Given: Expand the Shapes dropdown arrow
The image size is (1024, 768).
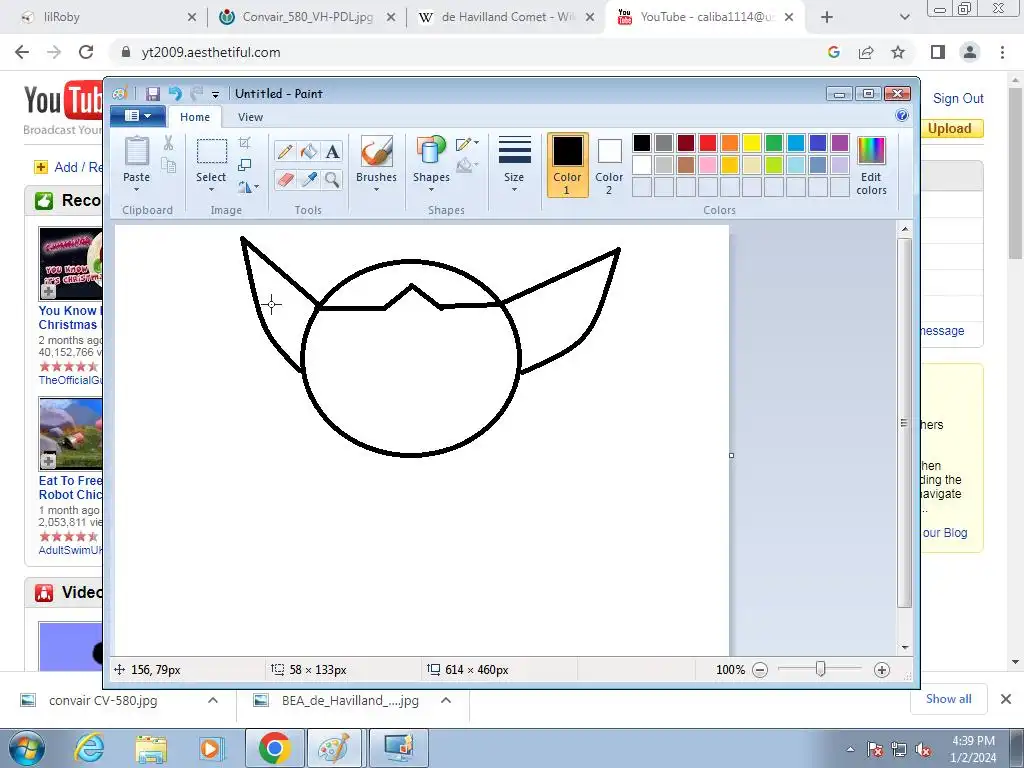Looking at the screenshot, I should coord(431,189).
